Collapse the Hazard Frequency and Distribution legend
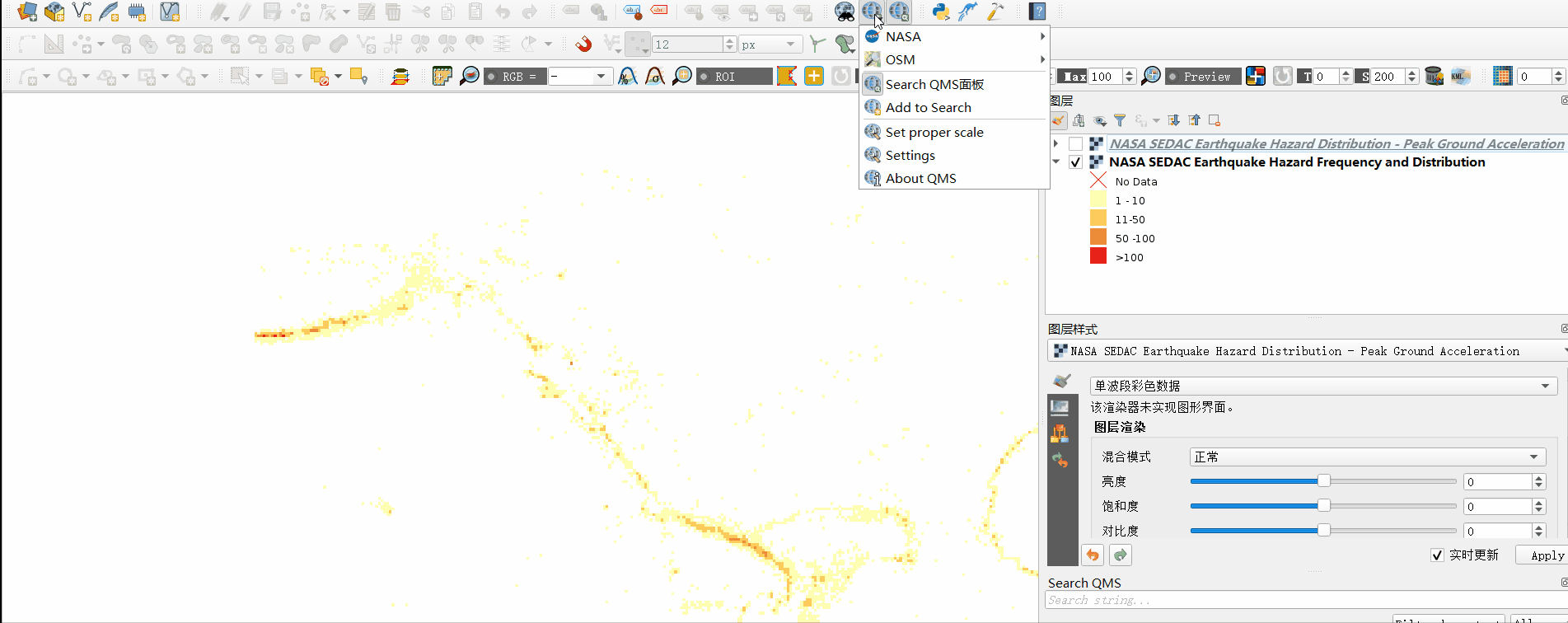The width and height of the screenshot is (1568, 623). 1056,162
